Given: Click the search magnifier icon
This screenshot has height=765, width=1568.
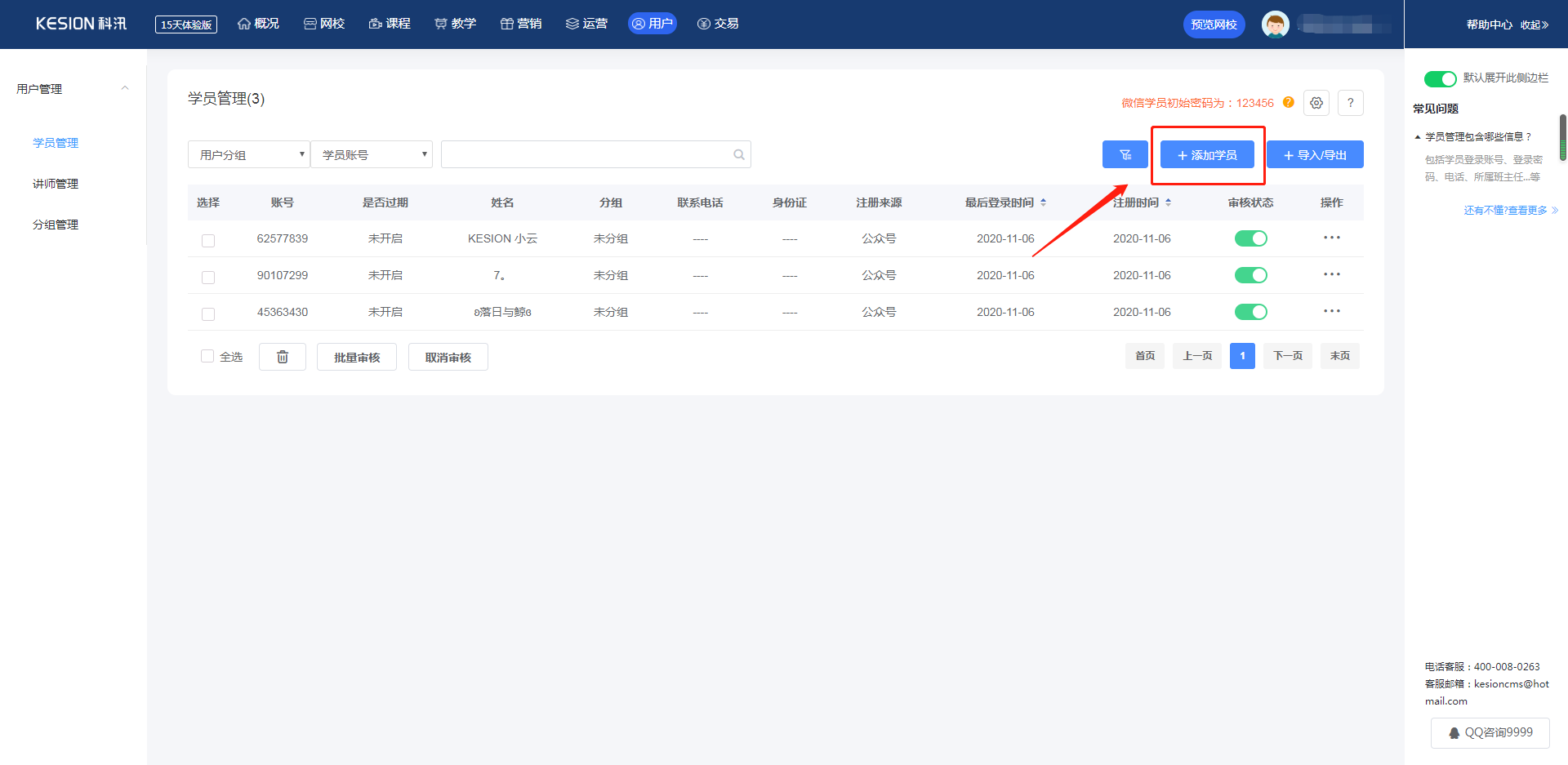Looking at the screenshot, I should (738, 154).
